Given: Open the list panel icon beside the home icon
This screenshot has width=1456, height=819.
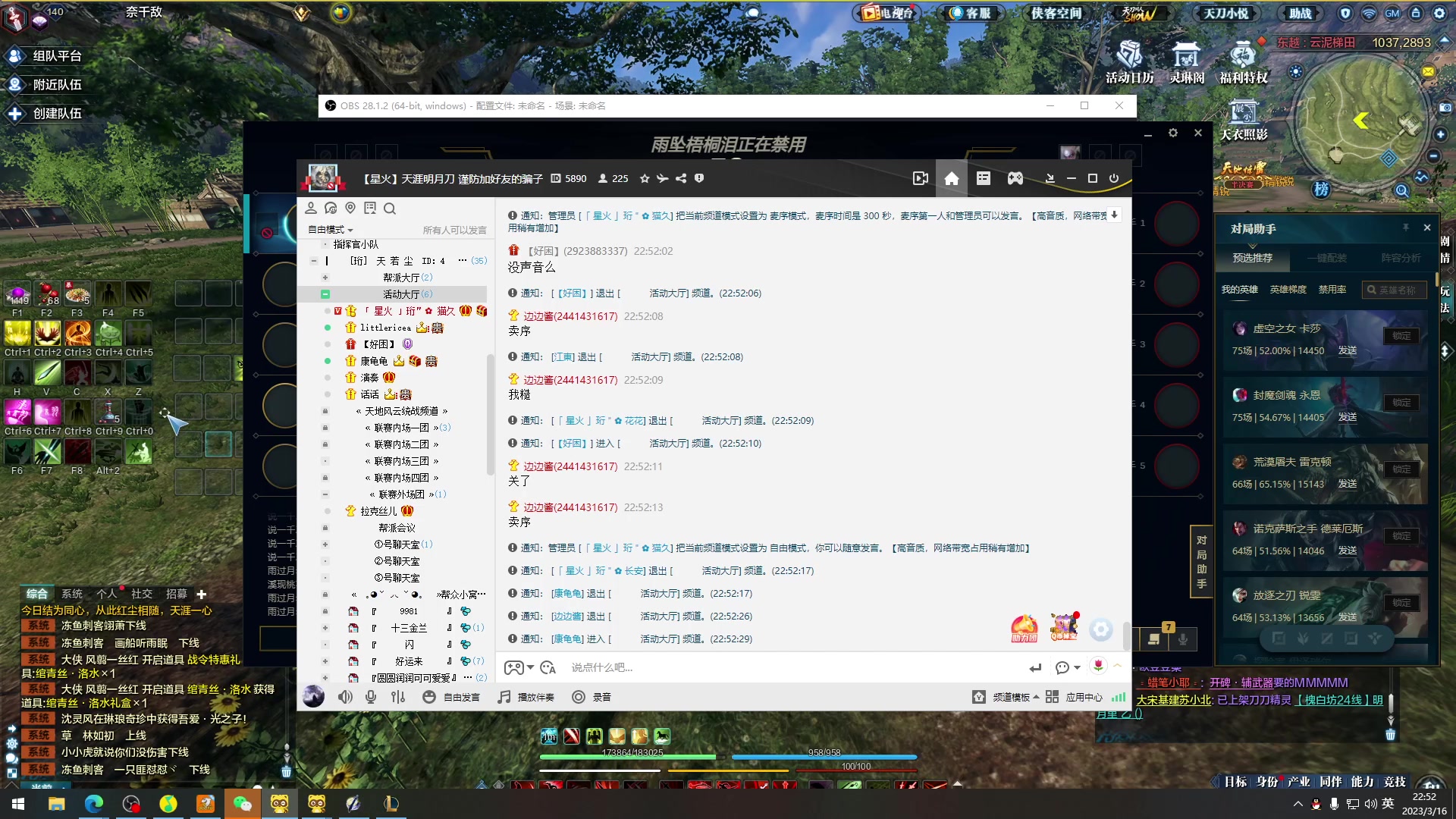Looking at the screenshot, I should 984,178.
